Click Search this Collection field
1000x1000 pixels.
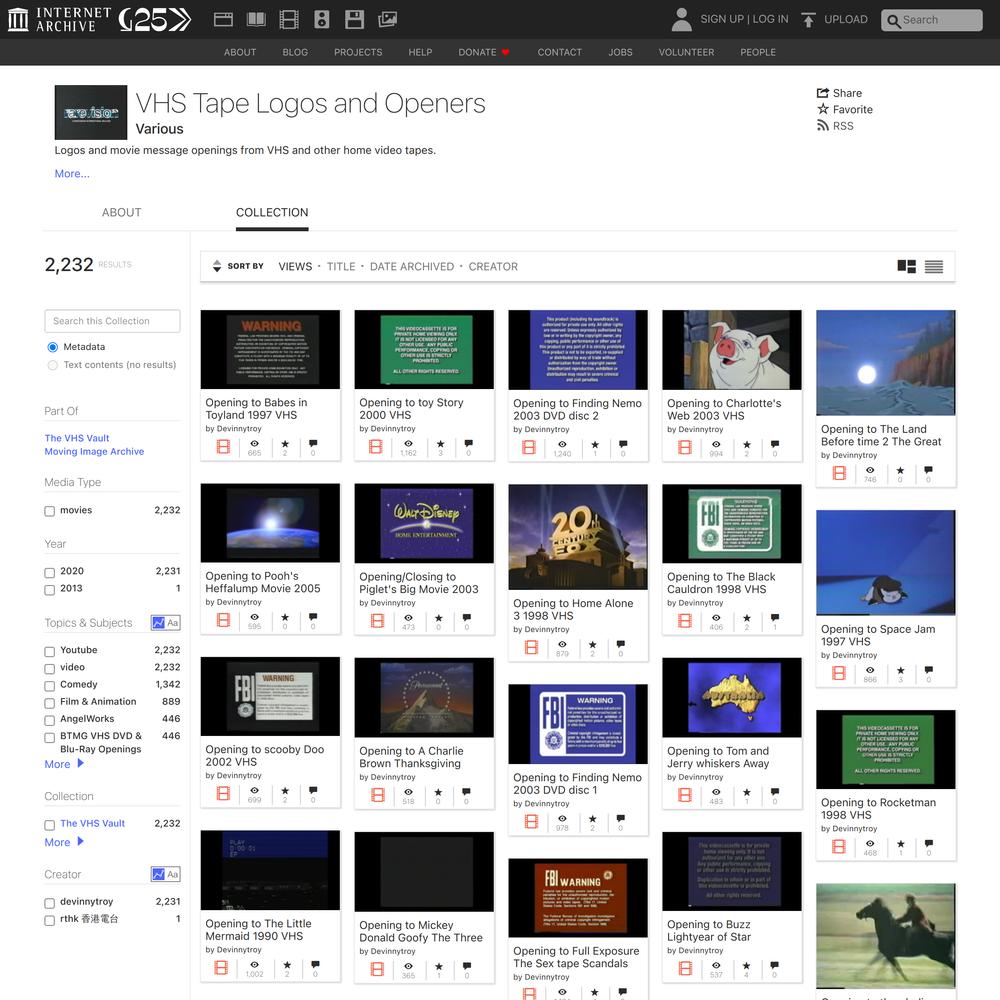(112, 321)
